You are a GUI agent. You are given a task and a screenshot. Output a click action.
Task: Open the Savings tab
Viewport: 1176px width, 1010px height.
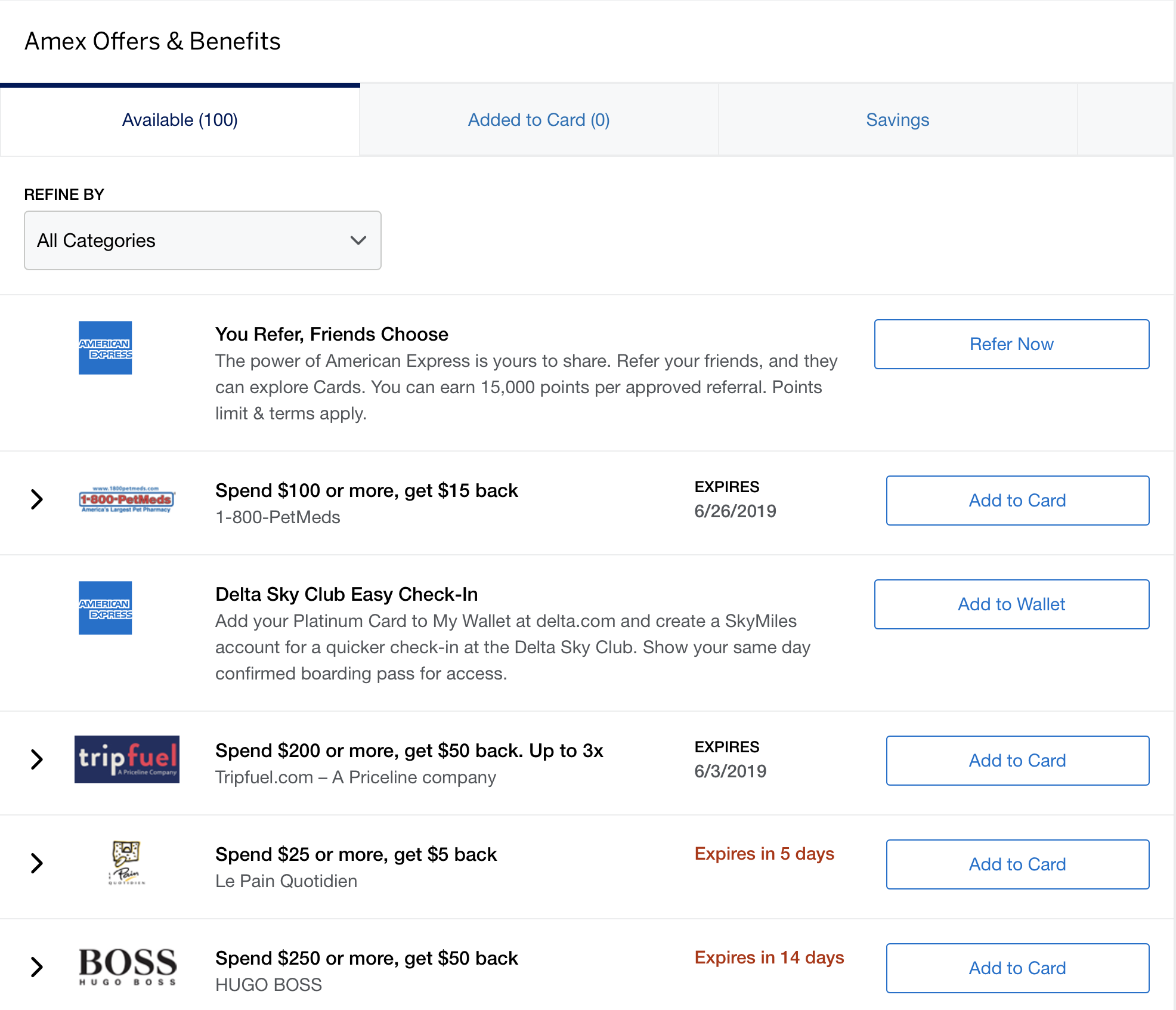click(898, 120)
